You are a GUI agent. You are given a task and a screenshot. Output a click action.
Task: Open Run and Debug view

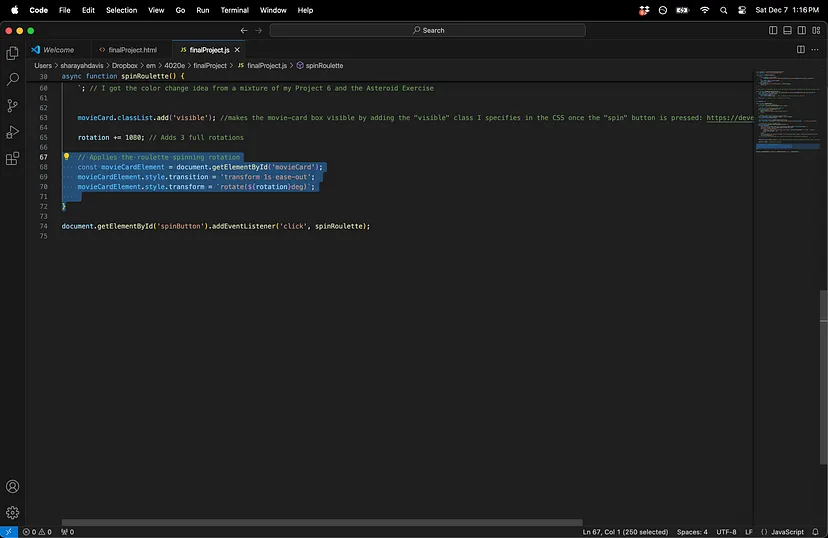click(13, 132)
